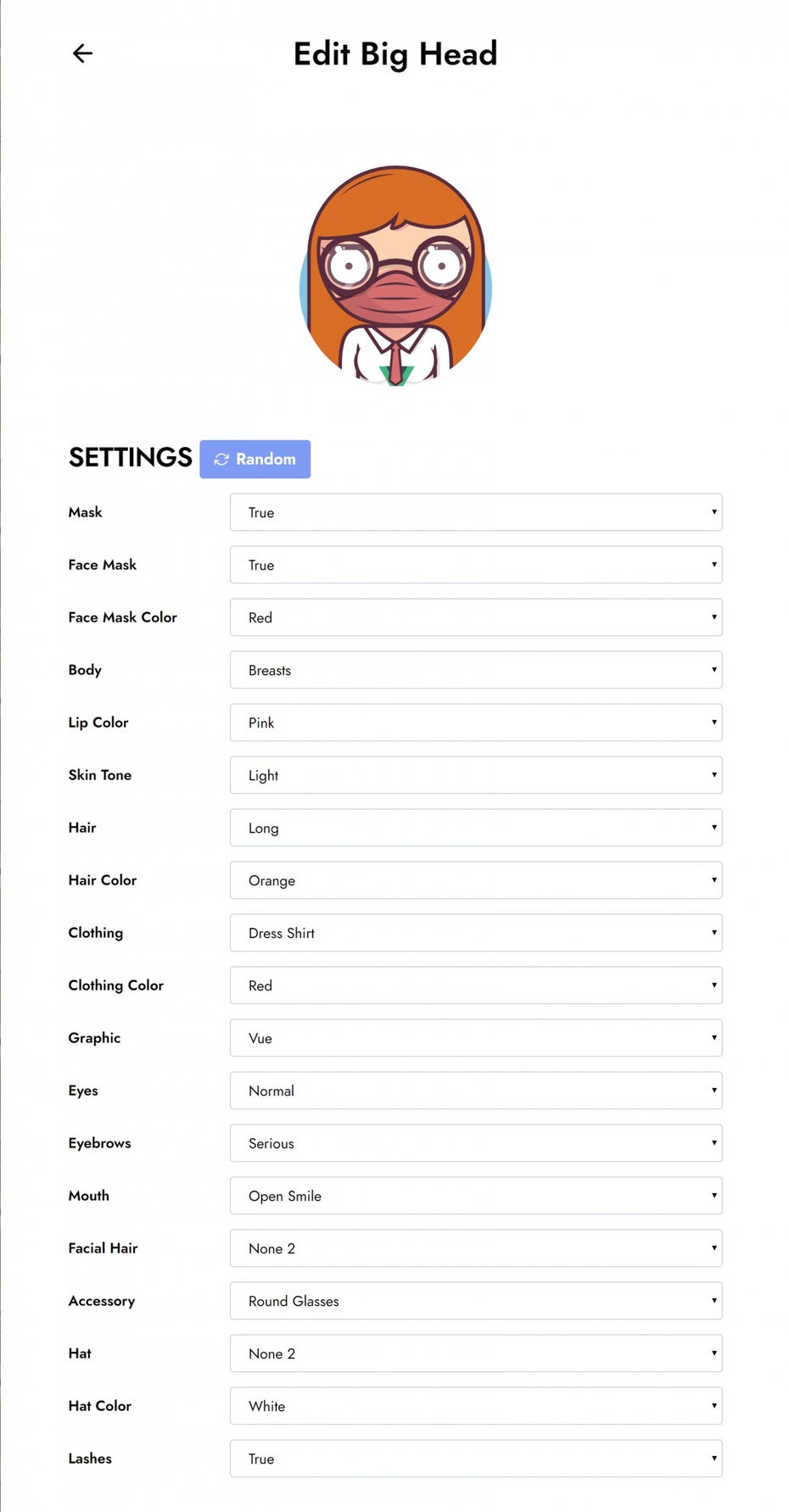Go back using the arrow icon
The image size is (789, 1512).
(82, 53)
